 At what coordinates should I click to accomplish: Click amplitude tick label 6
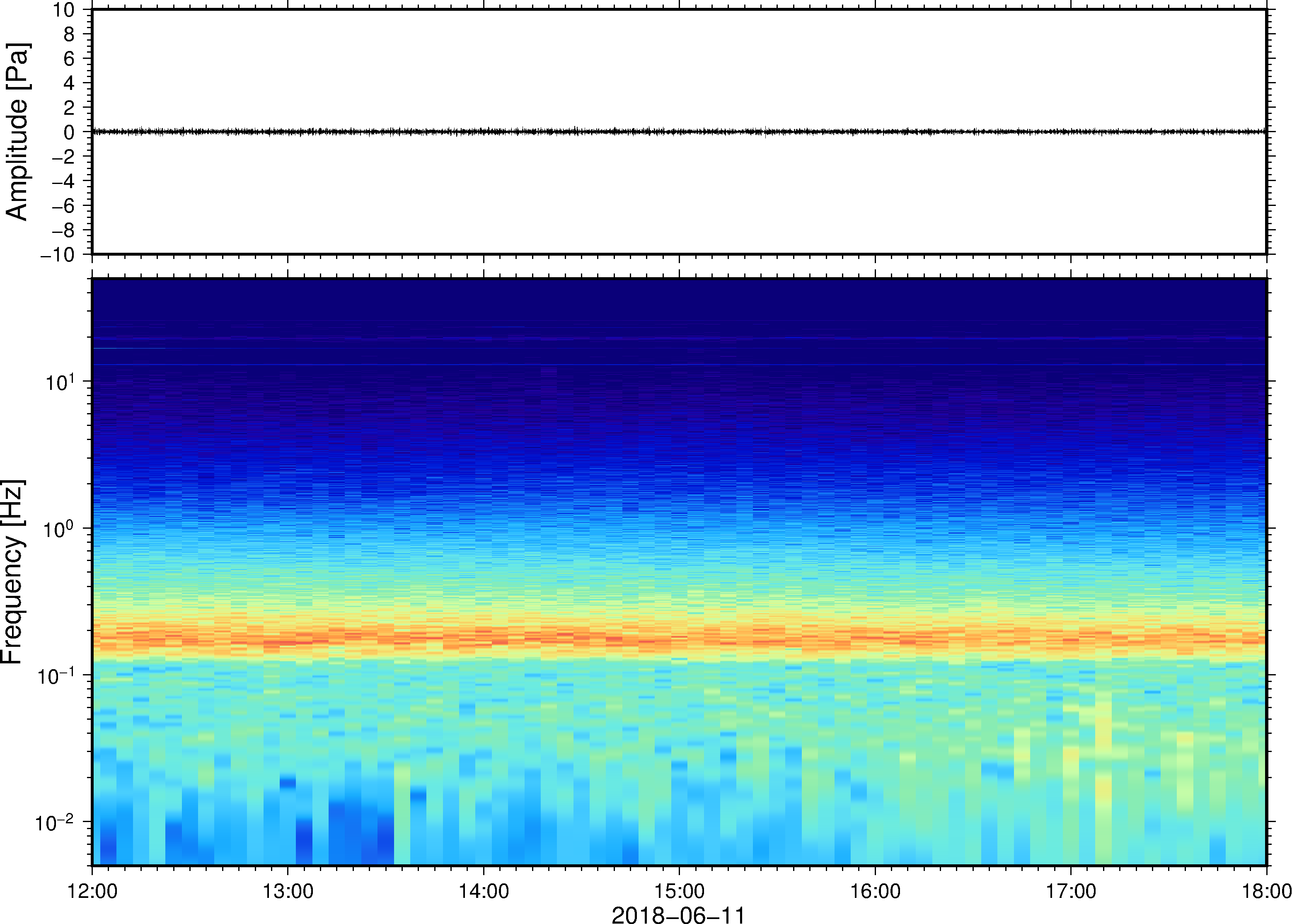click(70, 58)
